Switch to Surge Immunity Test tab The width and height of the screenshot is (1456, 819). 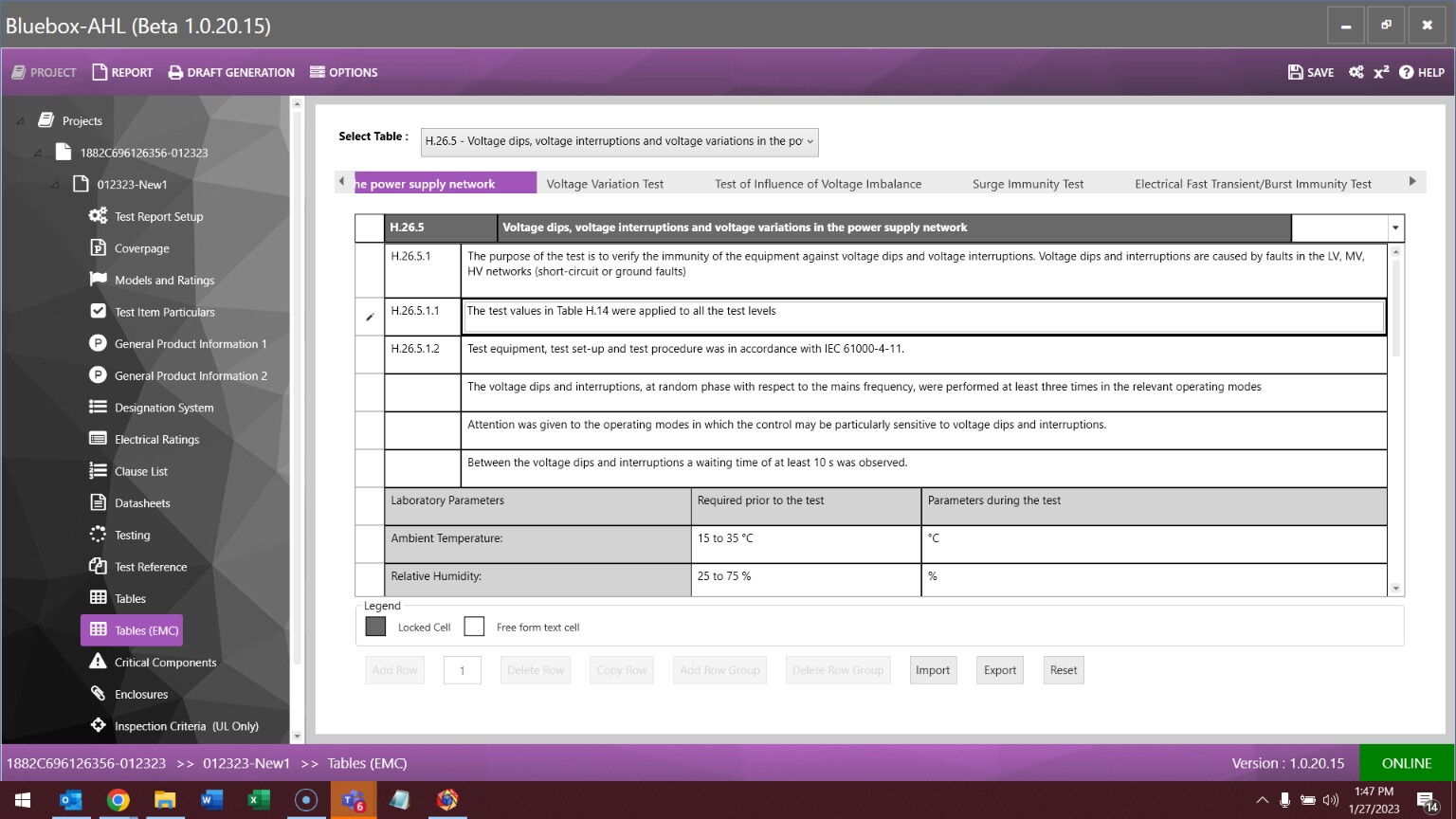click(x=1028, y=184)
